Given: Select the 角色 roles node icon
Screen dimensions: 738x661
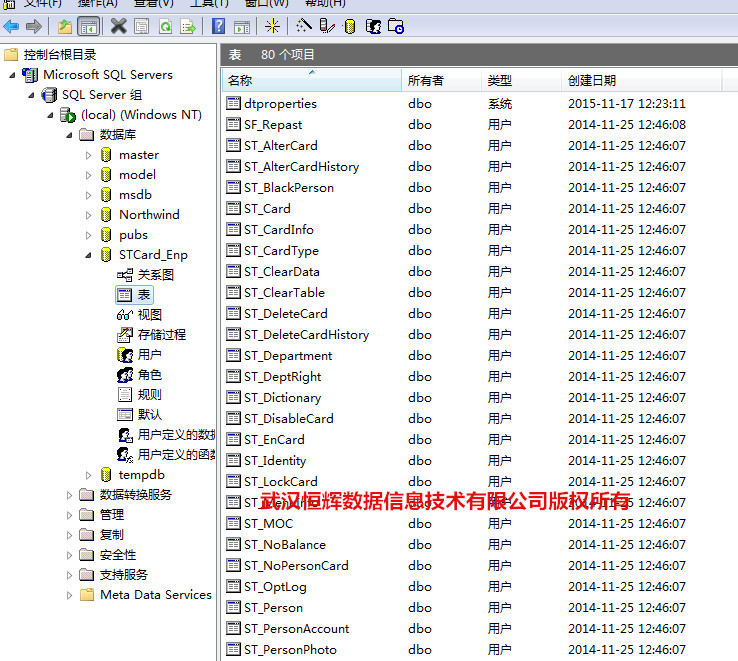Looking at the screenshot, I should [125, 375].
